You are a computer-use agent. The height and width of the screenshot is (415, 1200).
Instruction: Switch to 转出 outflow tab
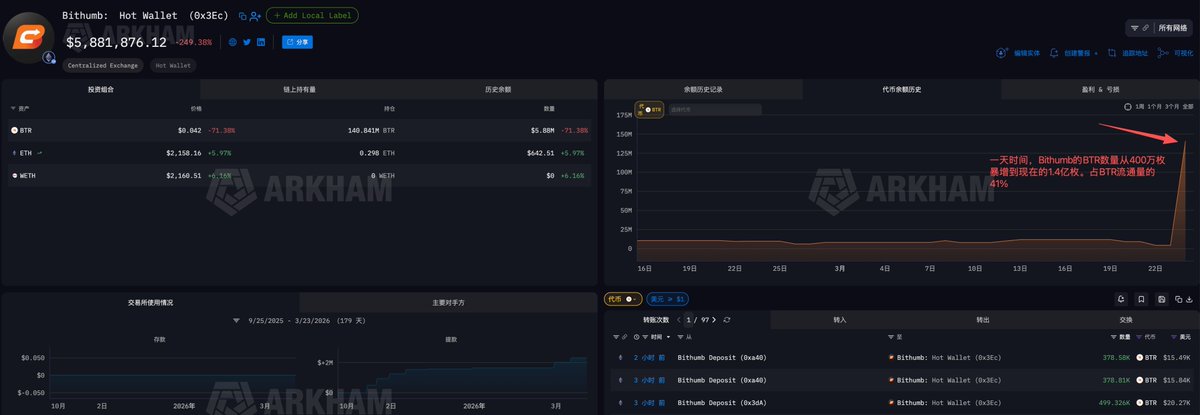[x=983, y=319]
